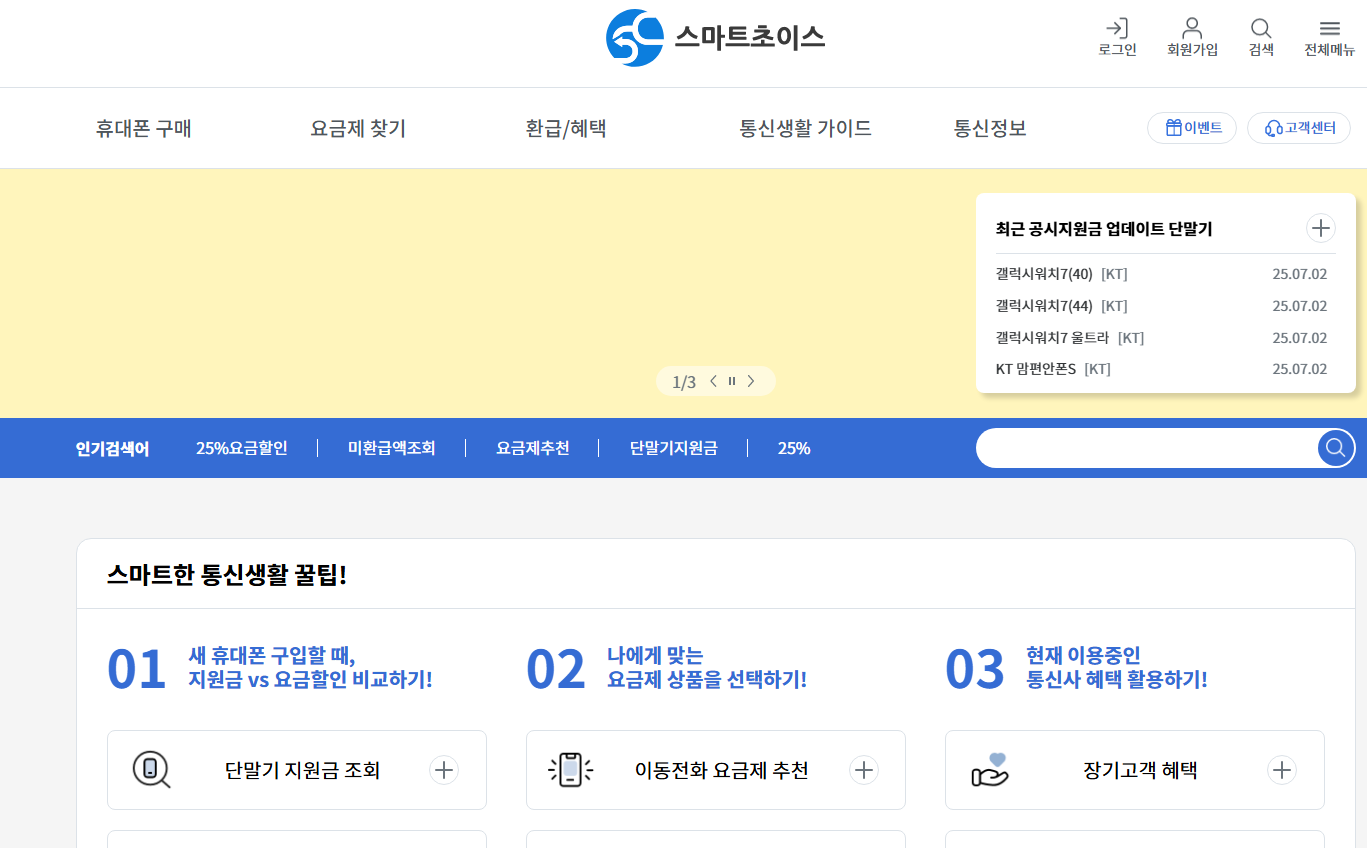Click the 스마트초이스 logo
Image resolution: width=1367 pixels, height=848 pixels.
pyautogui.click(x=715, y=38)
